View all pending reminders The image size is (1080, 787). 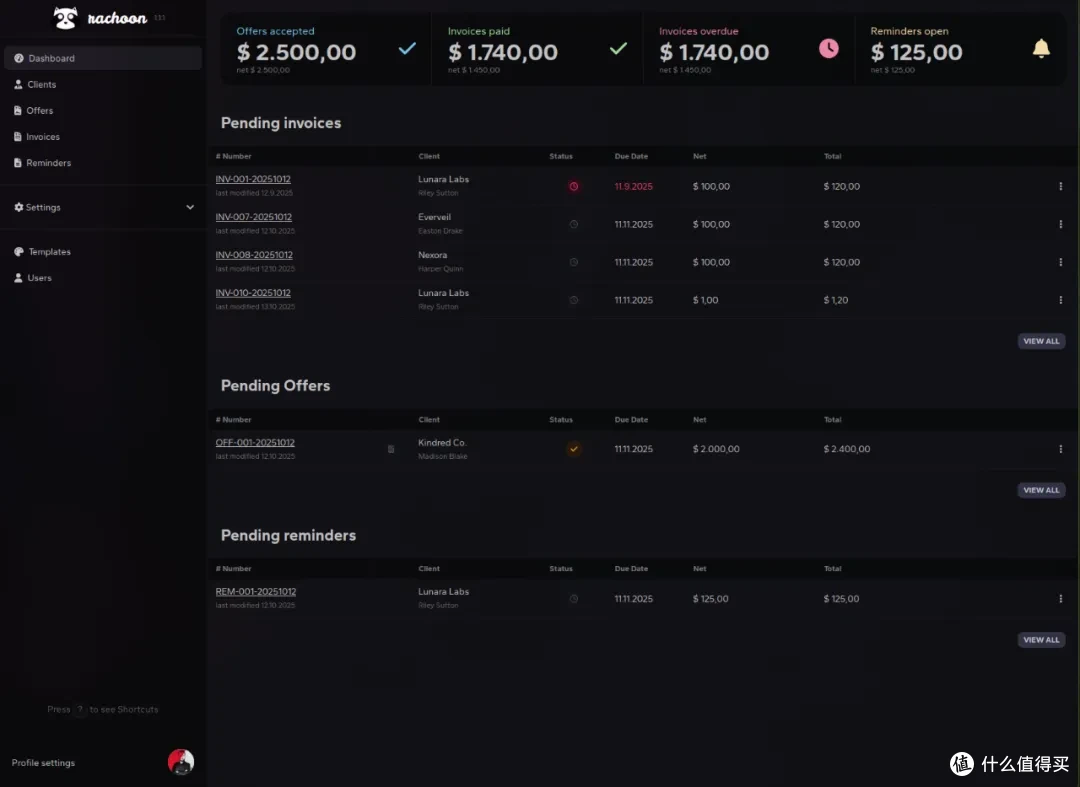click(1041, 640)
